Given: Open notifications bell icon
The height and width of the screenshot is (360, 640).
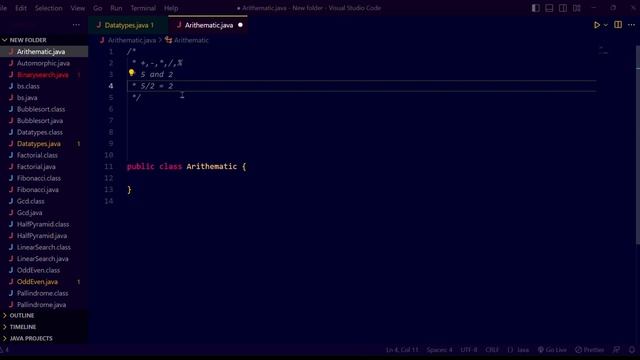Looking at the screenshot, I should pos(632,350).
